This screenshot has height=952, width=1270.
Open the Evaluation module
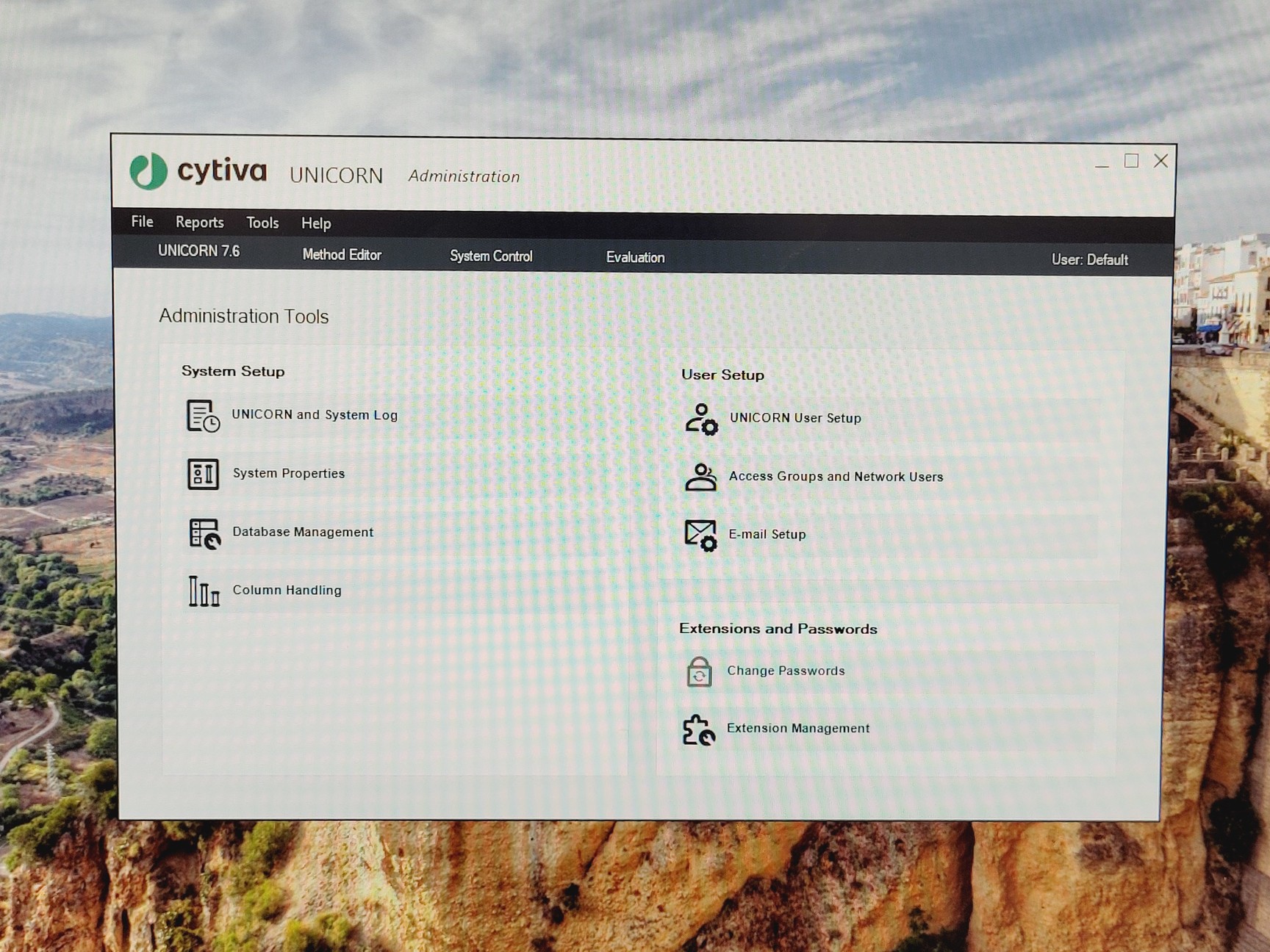tap(635, 258)
